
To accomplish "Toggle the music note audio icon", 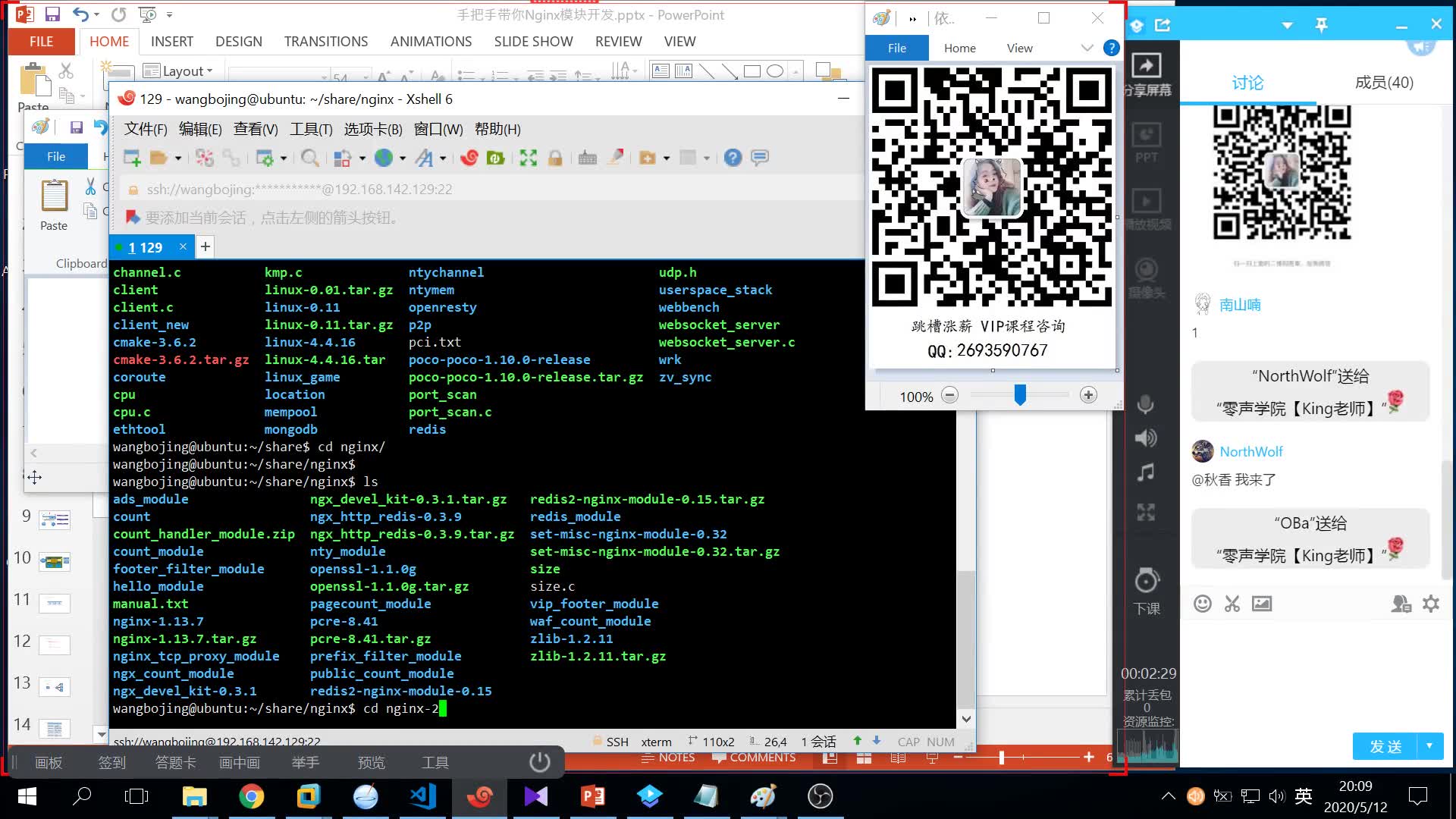I will click(1146, 472).
